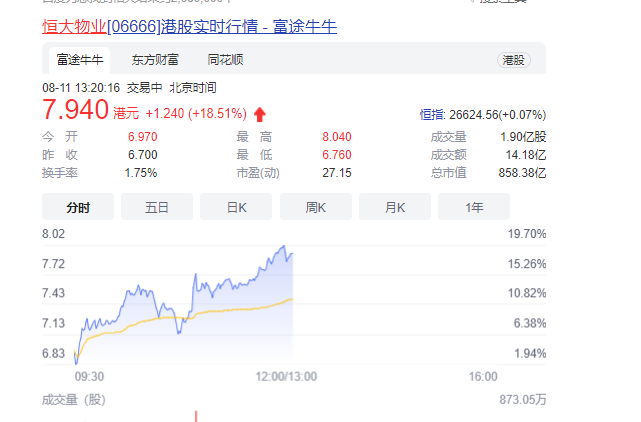
Task: Click the blue price line peak on chart
Action: tap(284, 246)
